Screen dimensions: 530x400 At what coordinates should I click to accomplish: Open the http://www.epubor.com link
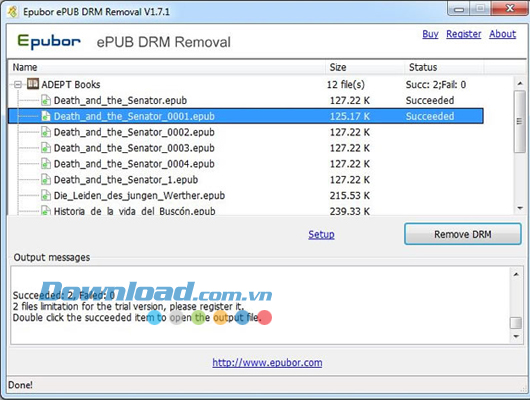[x=267, y=362]
